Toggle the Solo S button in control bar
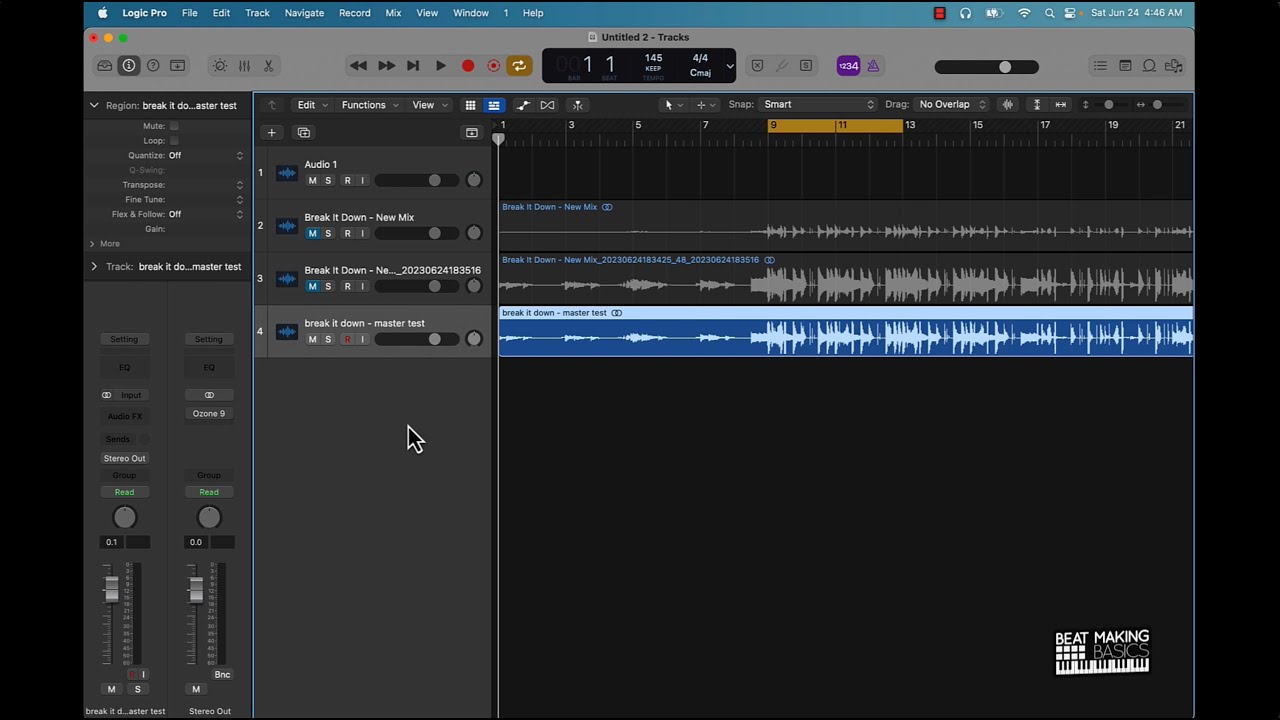The height and width of the screenshot is (720, 1280). point(806,66)
